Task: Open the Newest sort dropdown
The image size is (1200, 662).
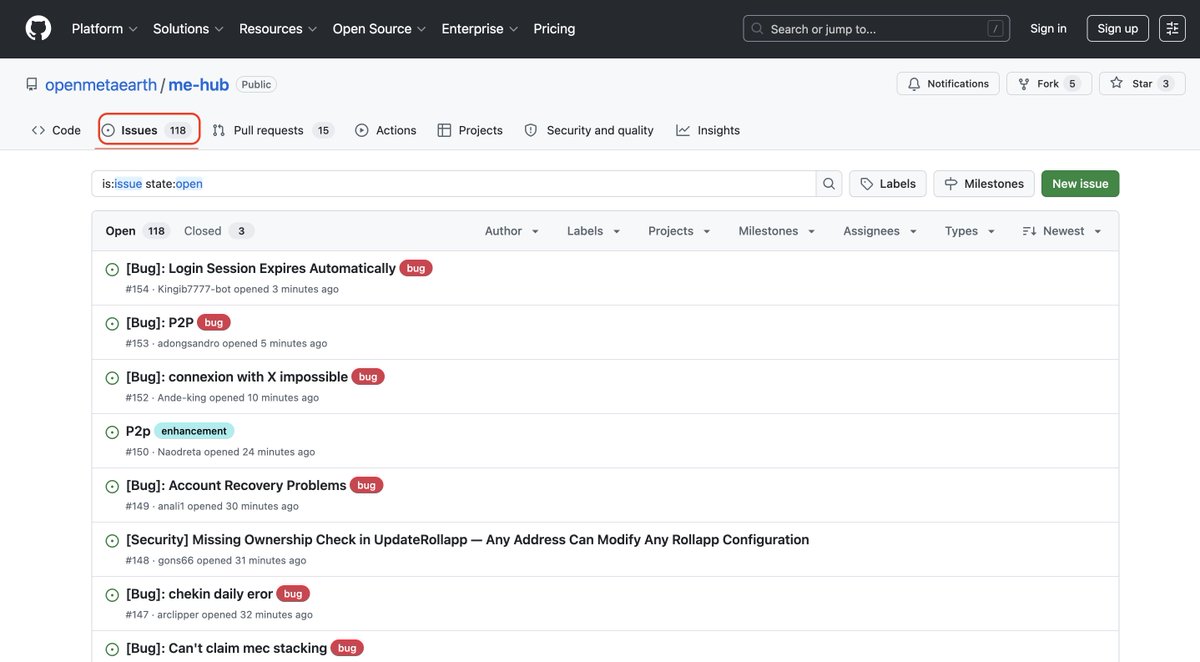Action: 1062,231
